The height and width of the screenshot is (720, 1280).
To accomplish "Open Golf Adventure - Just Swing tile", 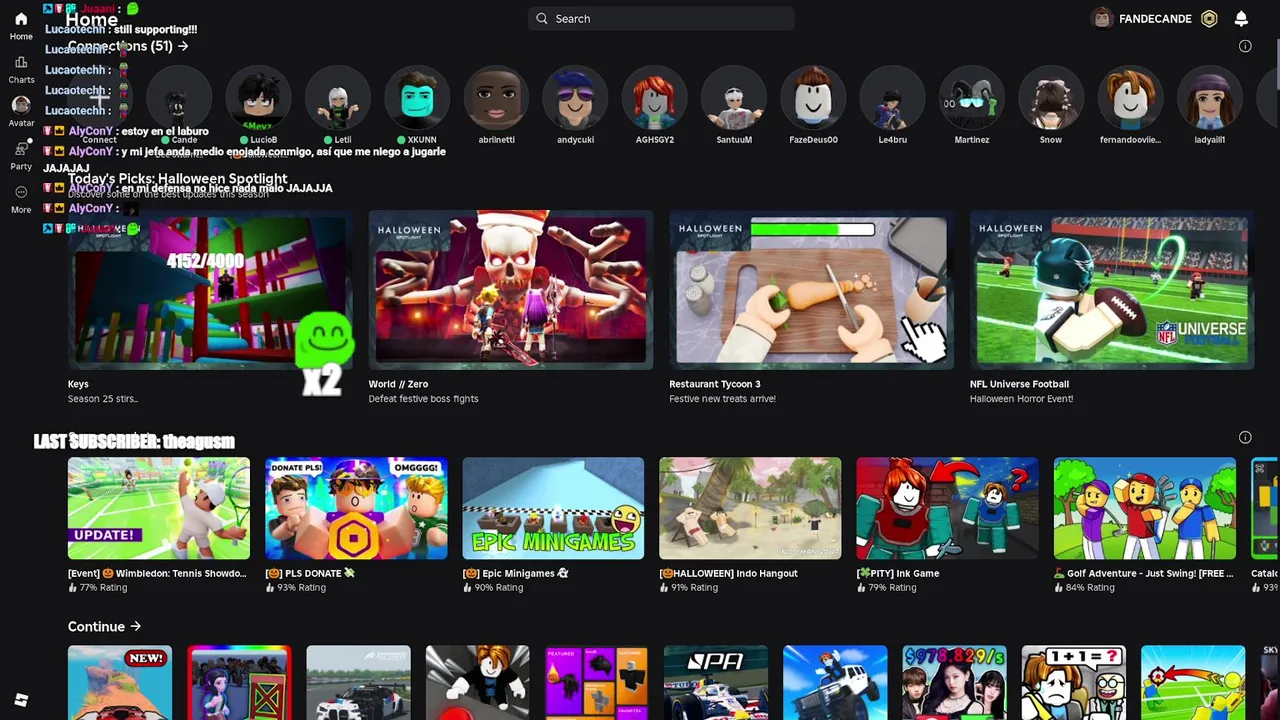I will pos(1144,508).
